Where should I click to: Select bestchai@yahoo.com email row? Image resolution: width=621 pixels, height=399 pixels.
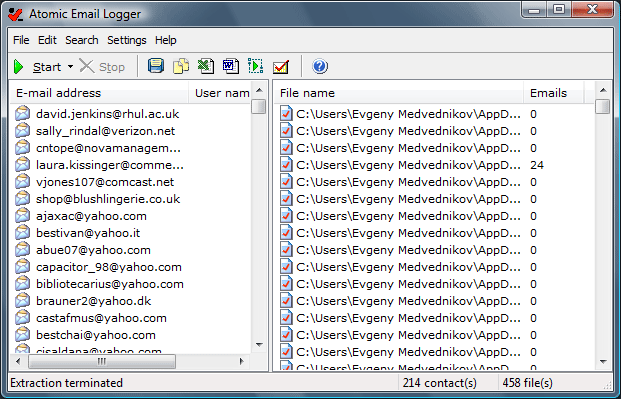click(131, 335)
